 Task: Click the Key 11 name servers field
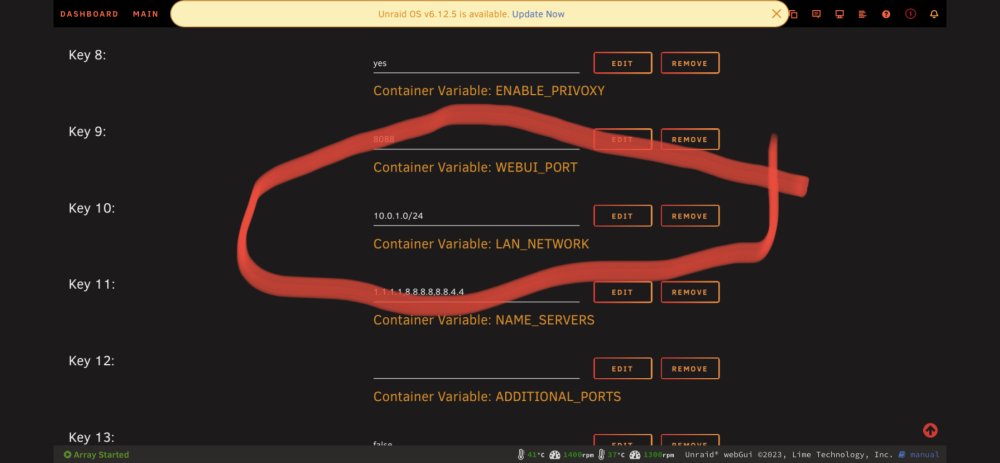[x=476, y=292]
